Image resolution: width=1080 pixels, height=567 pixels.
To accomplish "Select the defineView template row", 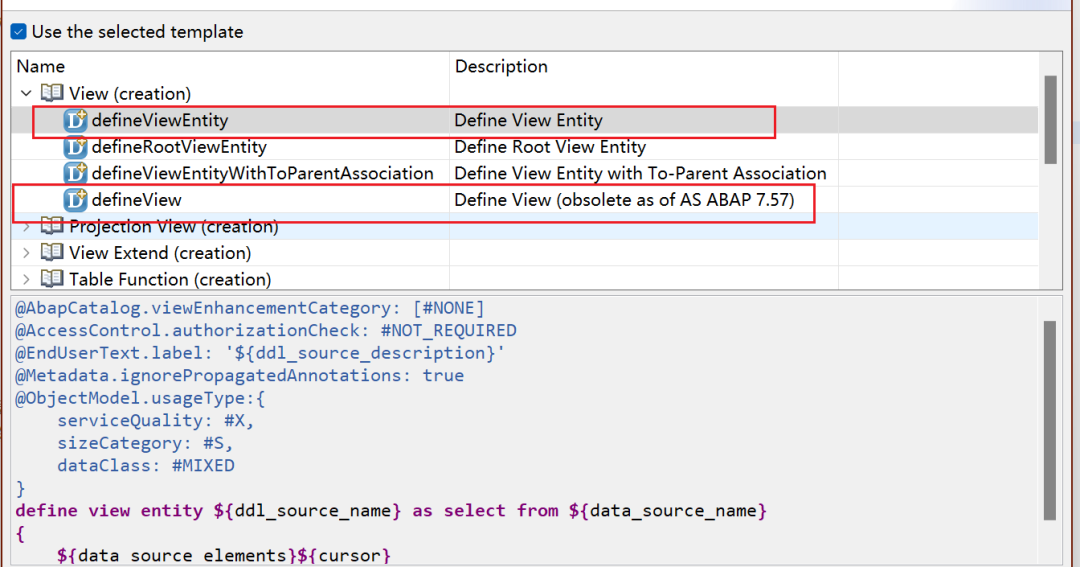I will click(525, 200).
